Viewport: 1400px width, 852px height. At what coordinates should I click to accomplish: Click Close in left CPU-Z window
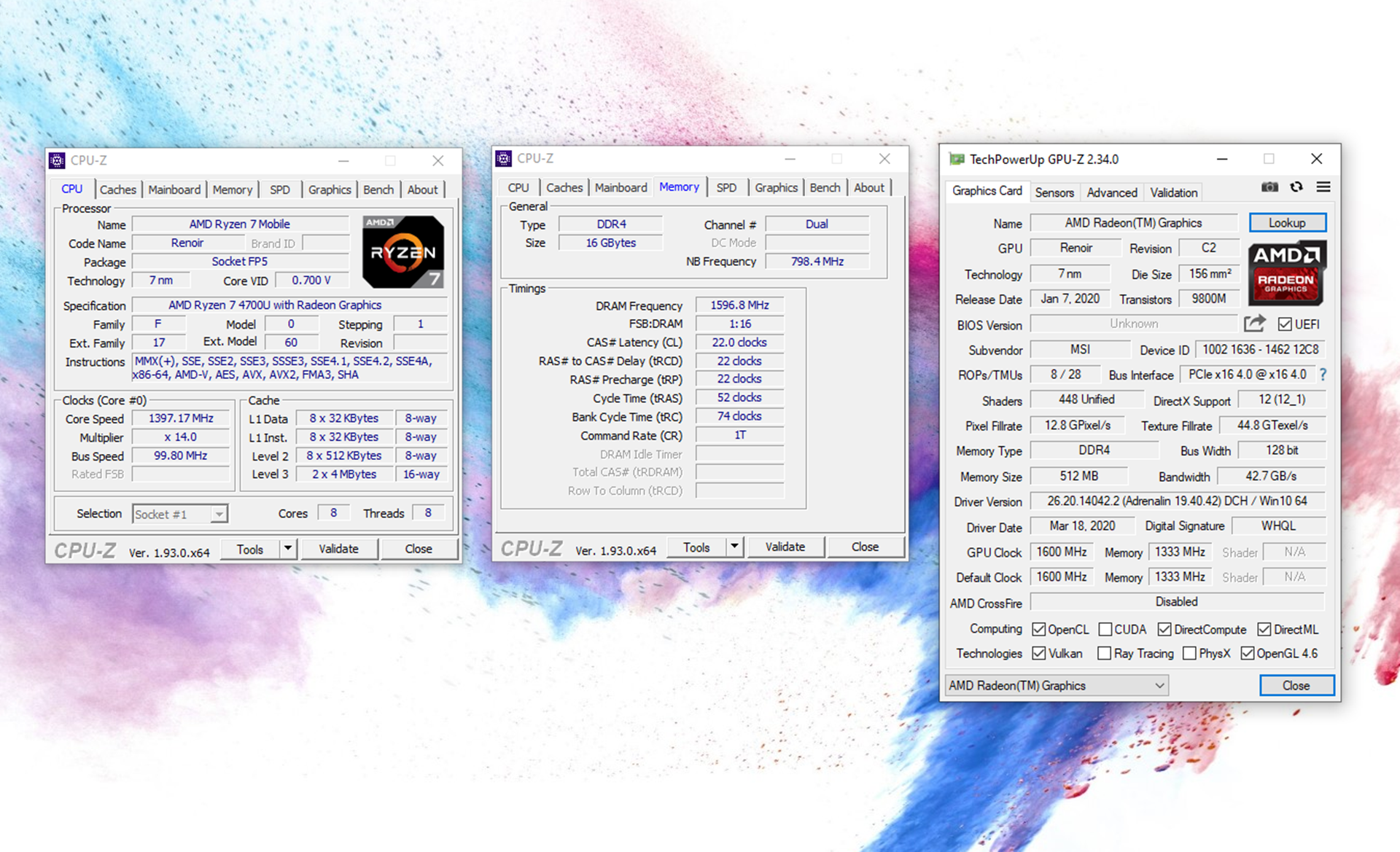point(419,549)
